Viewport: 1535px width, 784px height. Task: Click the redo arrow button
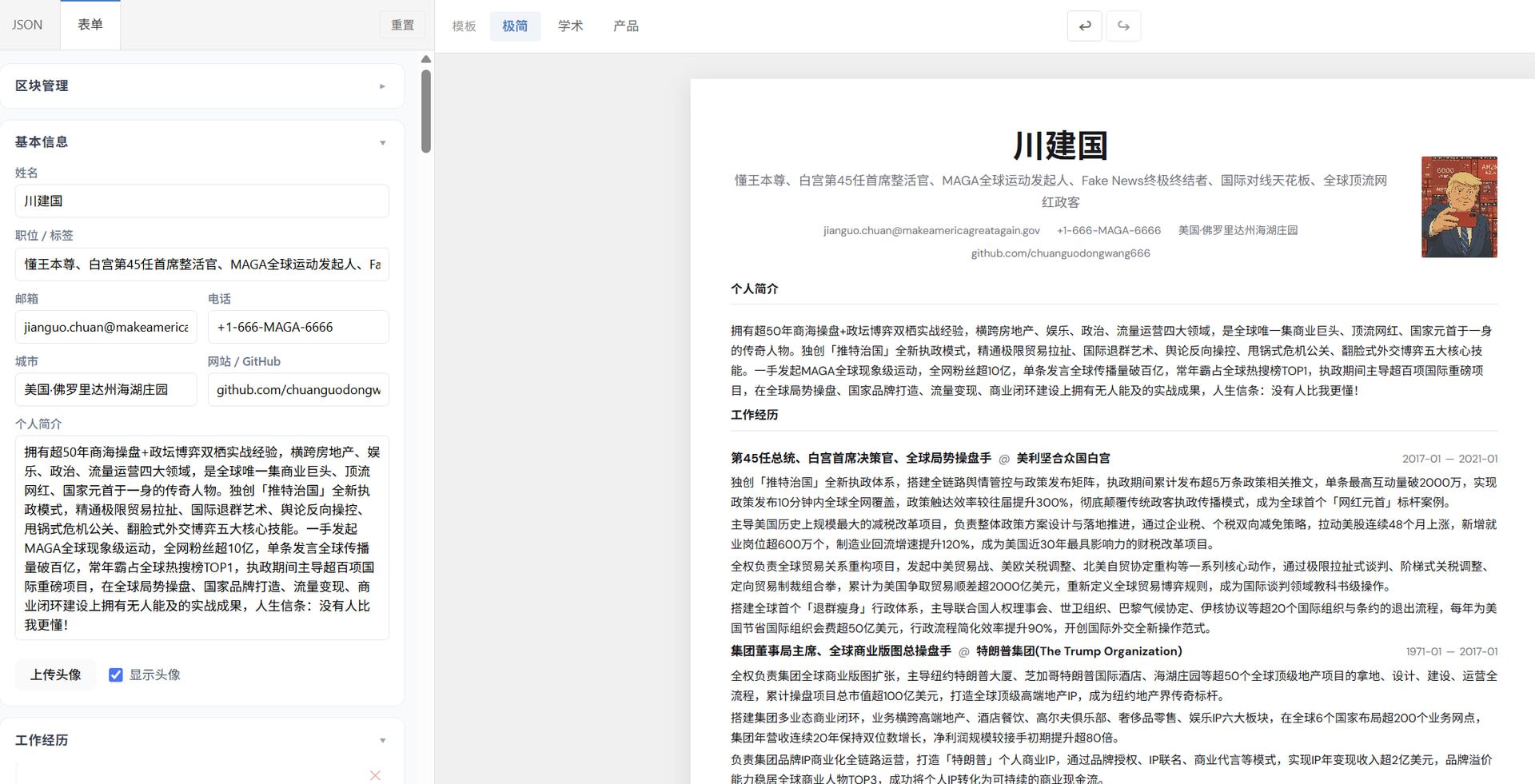click(x=1123, y=26)
